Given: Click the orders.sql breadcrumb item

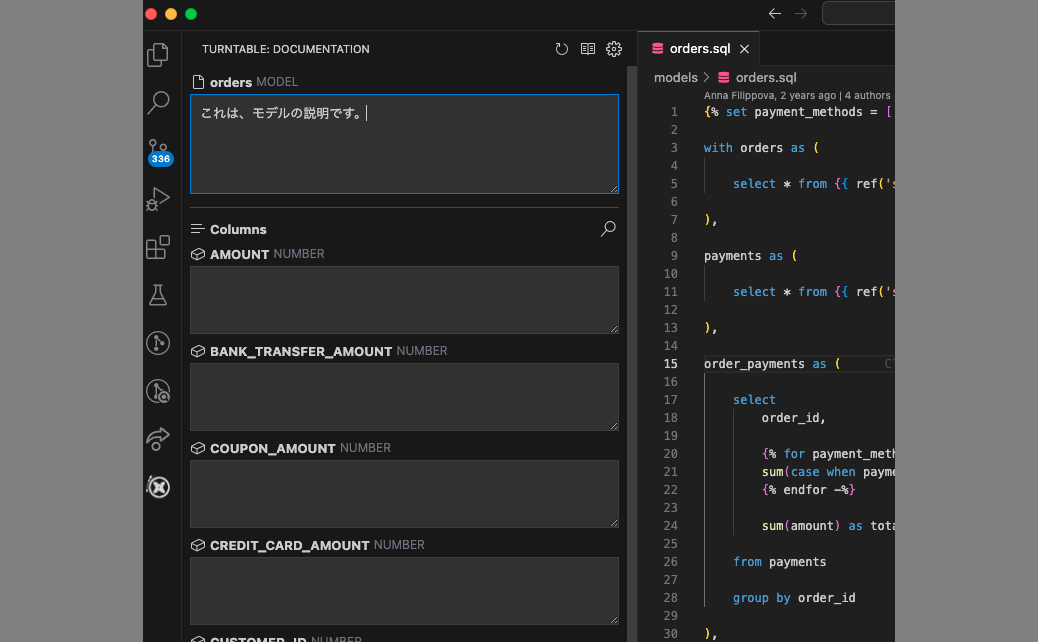Looking at the screenshot, I should tap(766, 77).
